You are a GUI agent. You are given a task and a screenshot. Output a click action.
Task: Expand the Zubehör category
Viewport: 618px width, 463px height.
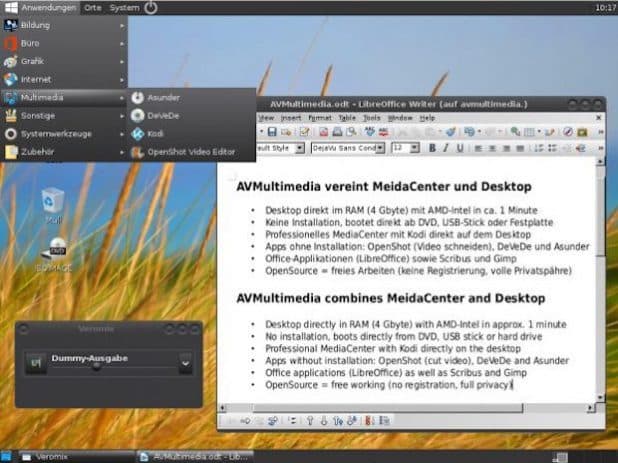pos(64,152)
